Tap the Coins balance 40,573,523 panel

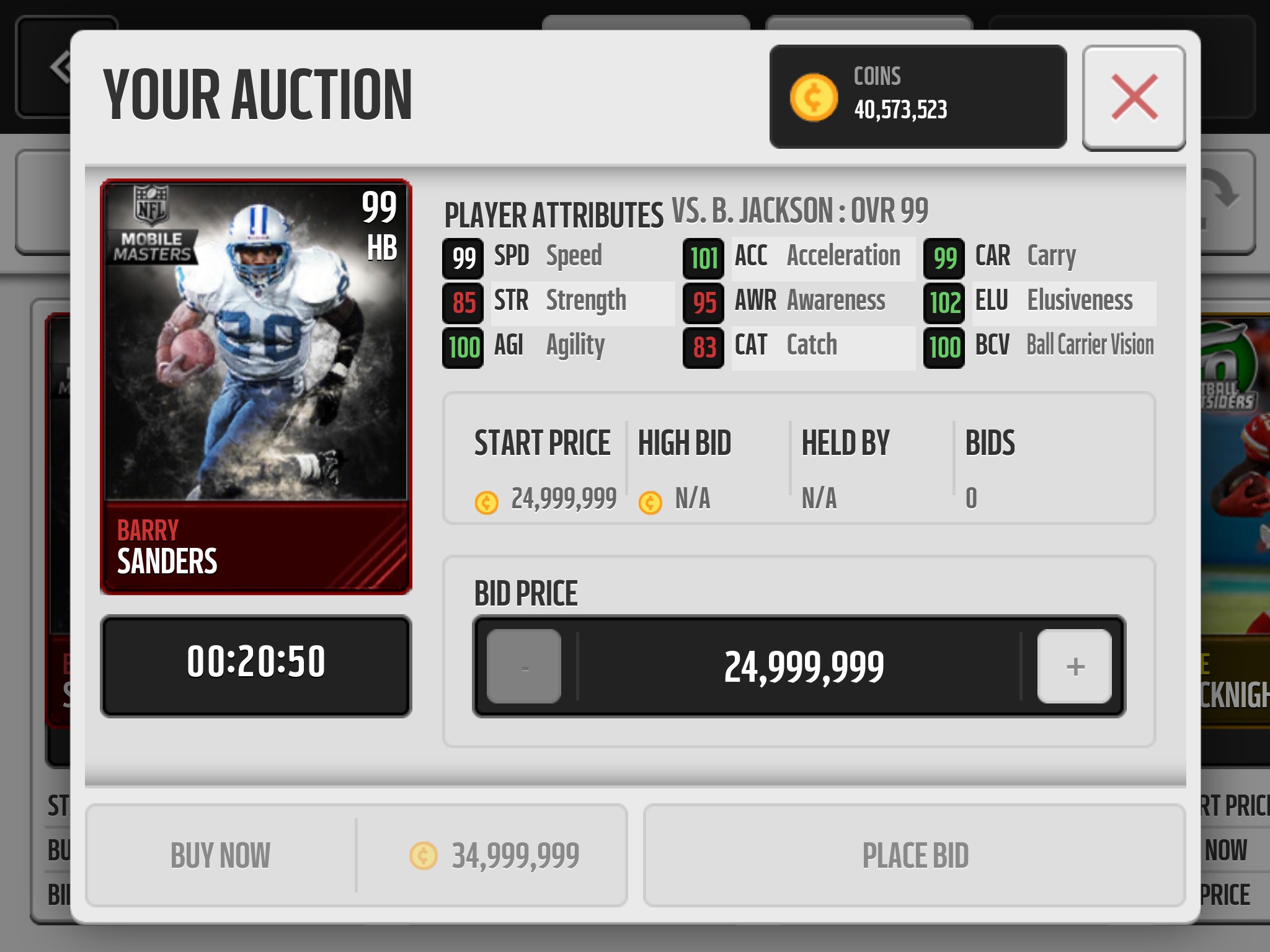[918, 97]
